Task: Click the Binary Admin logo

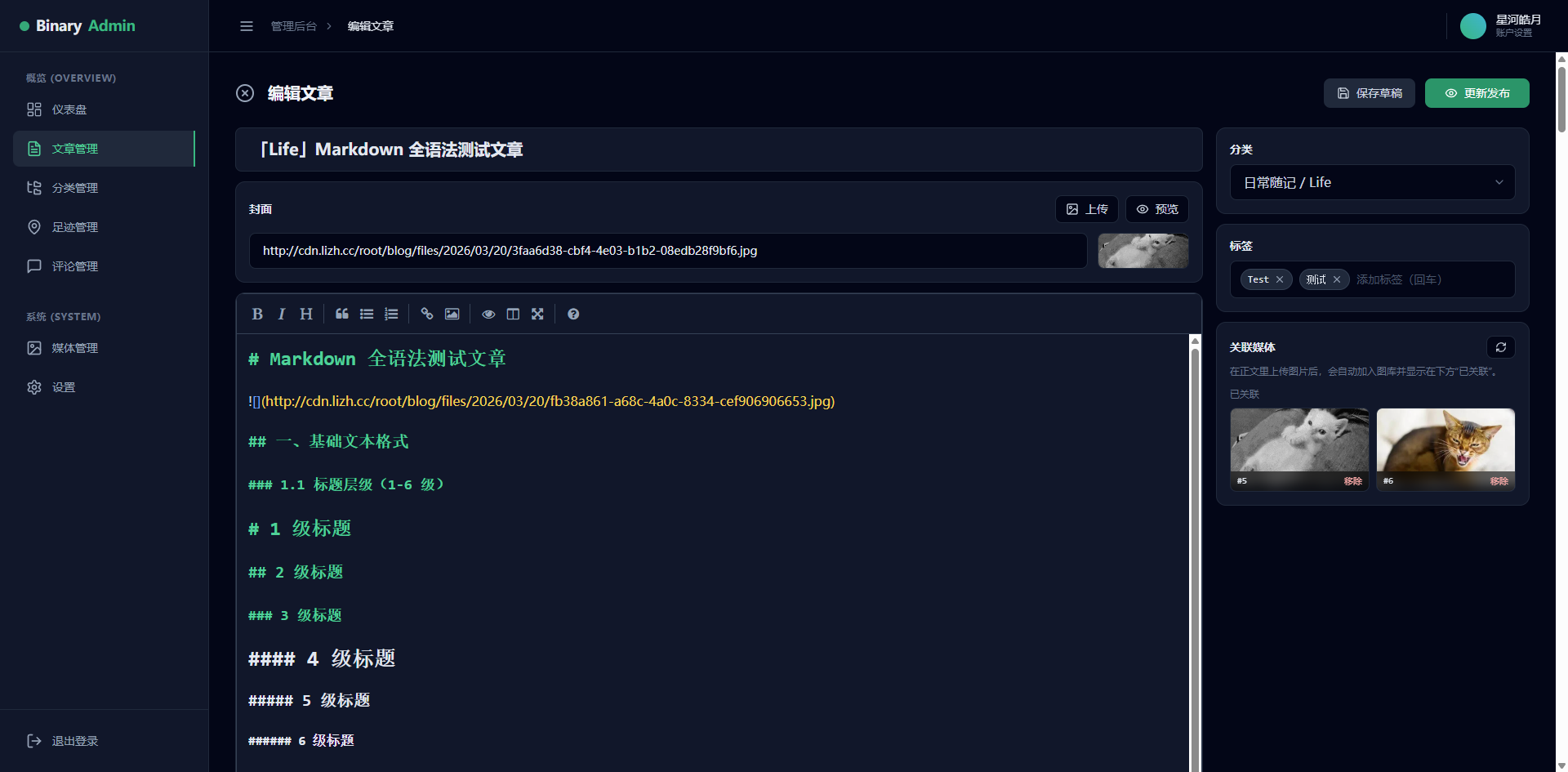Action: point(78,26)
